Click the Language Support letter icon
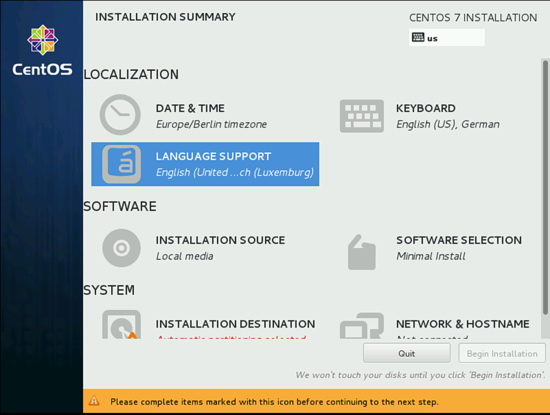The height and width of the screenshot is (415, 550). click(121, 164)
